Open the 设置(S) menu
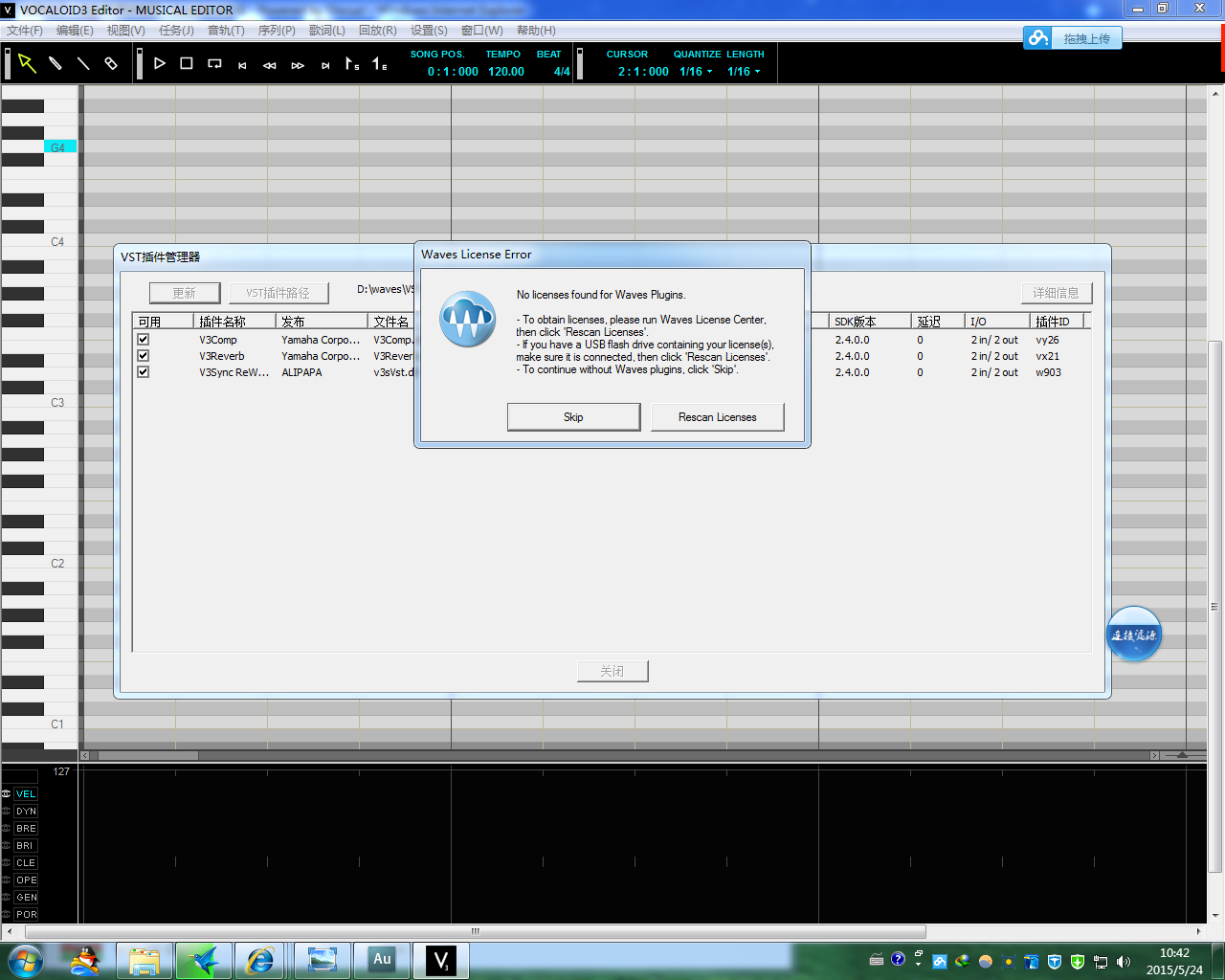The image size is (1225, 980). pos(429,31)
